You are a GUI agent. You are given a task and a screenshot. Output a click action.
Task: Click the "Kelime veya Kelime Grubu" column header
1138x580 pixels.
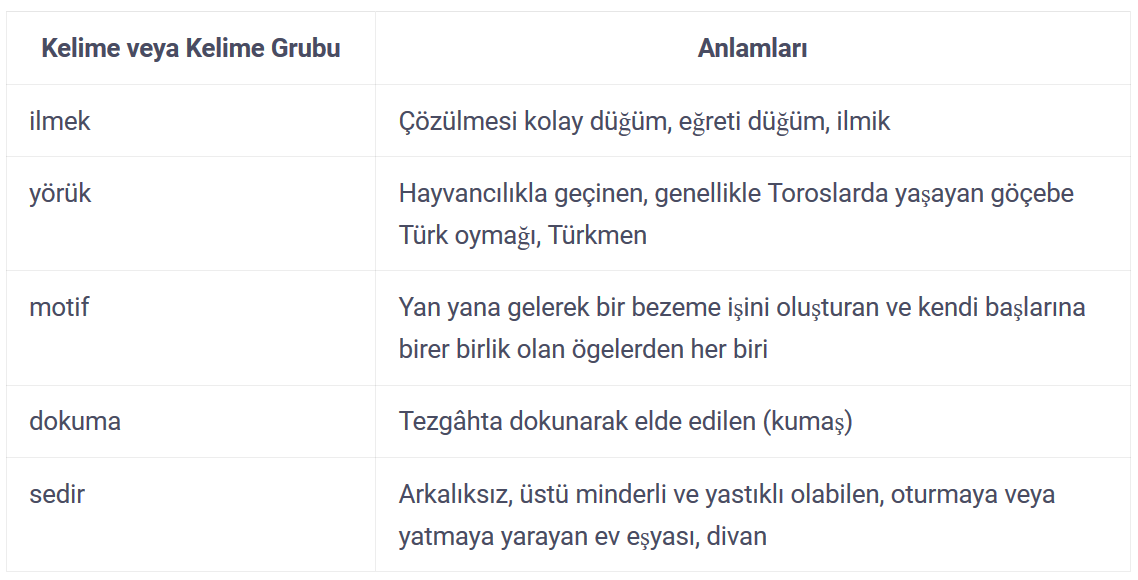(191, 49)
